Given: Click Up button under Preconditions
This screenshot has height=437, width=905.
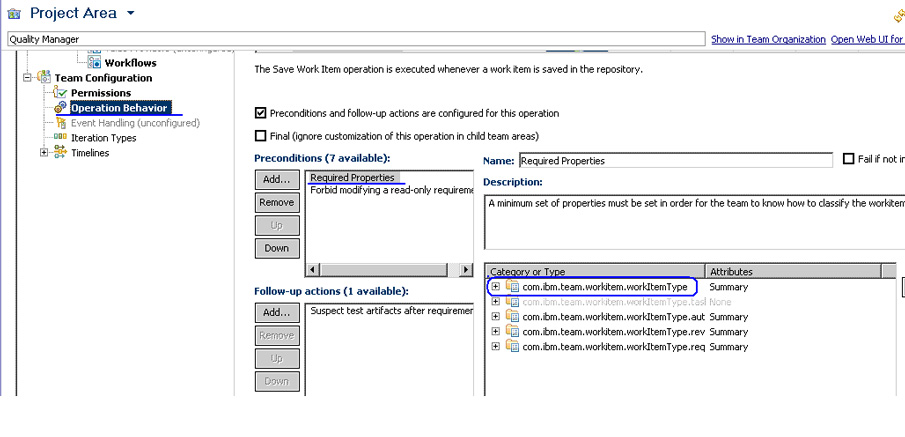Looking at the screenshot, I should pyautogui.click(x=276, y=225).
